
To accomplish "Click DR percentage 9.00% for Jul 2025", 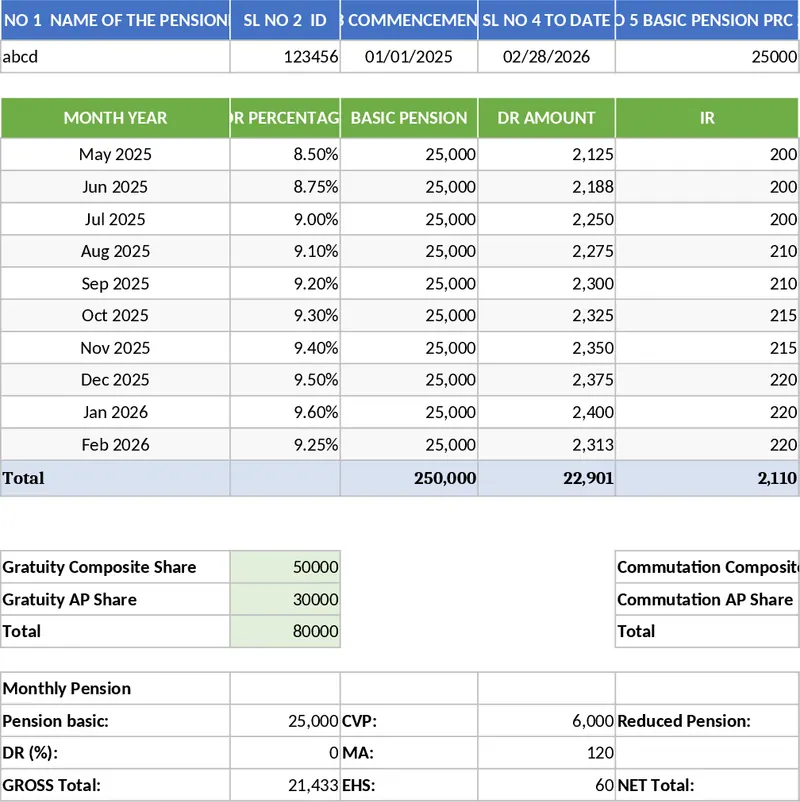I will [285, 220].
